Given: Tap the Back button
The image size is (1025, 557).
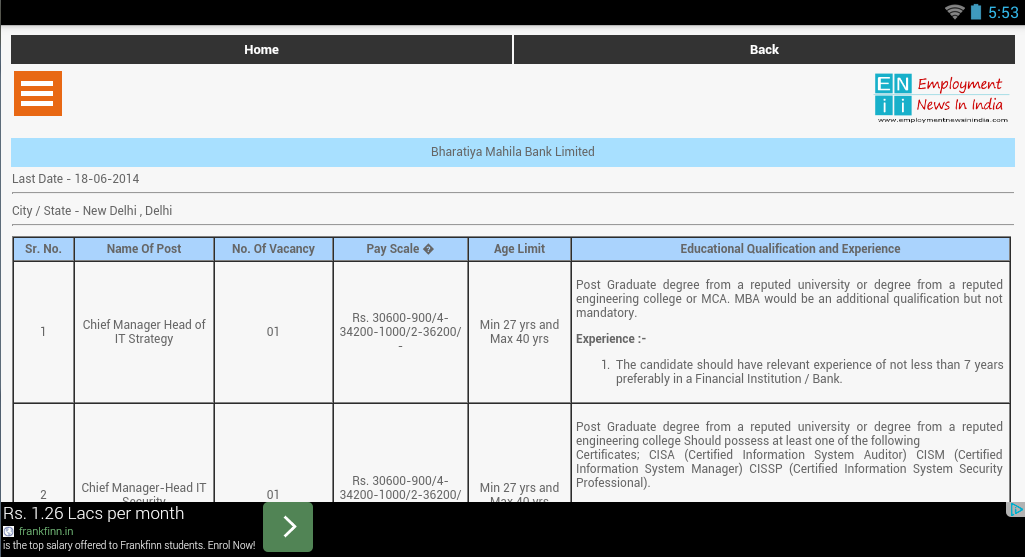Looking at the screenshot, I should [x=764, y=50].
